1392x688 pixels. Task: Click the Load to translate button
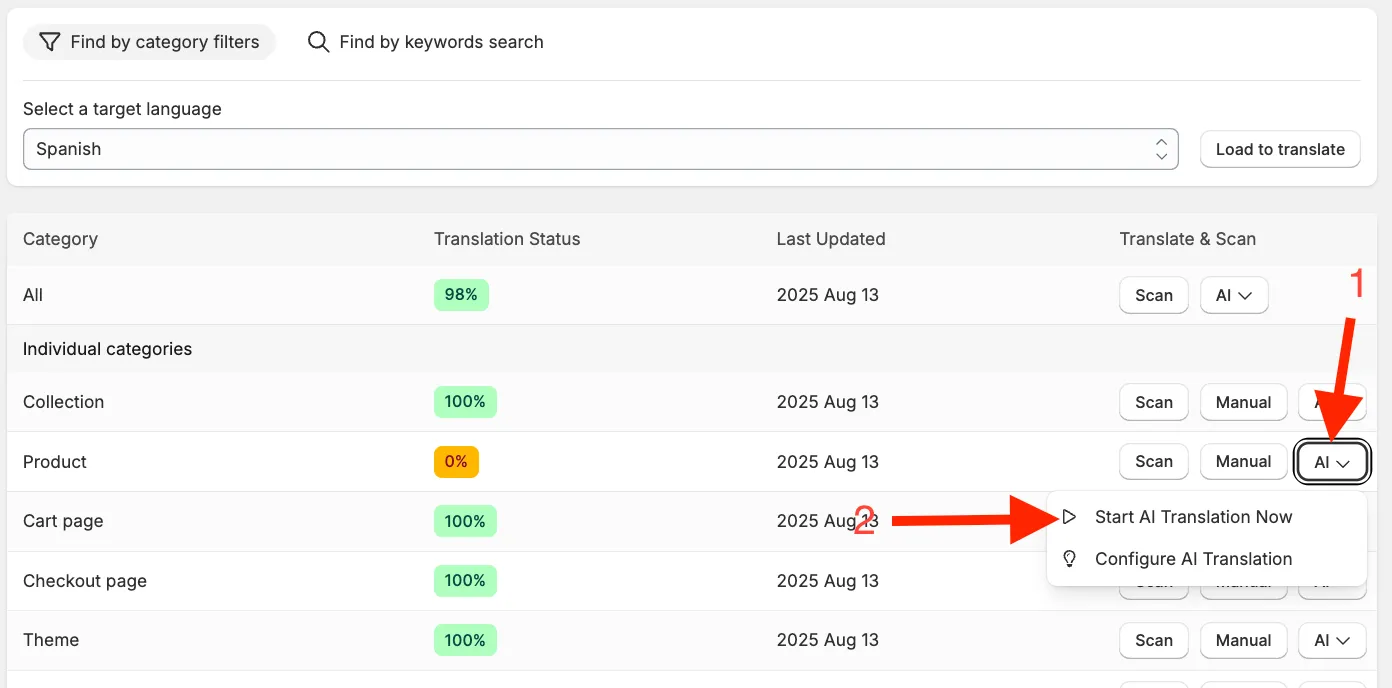click(1280, 149)
